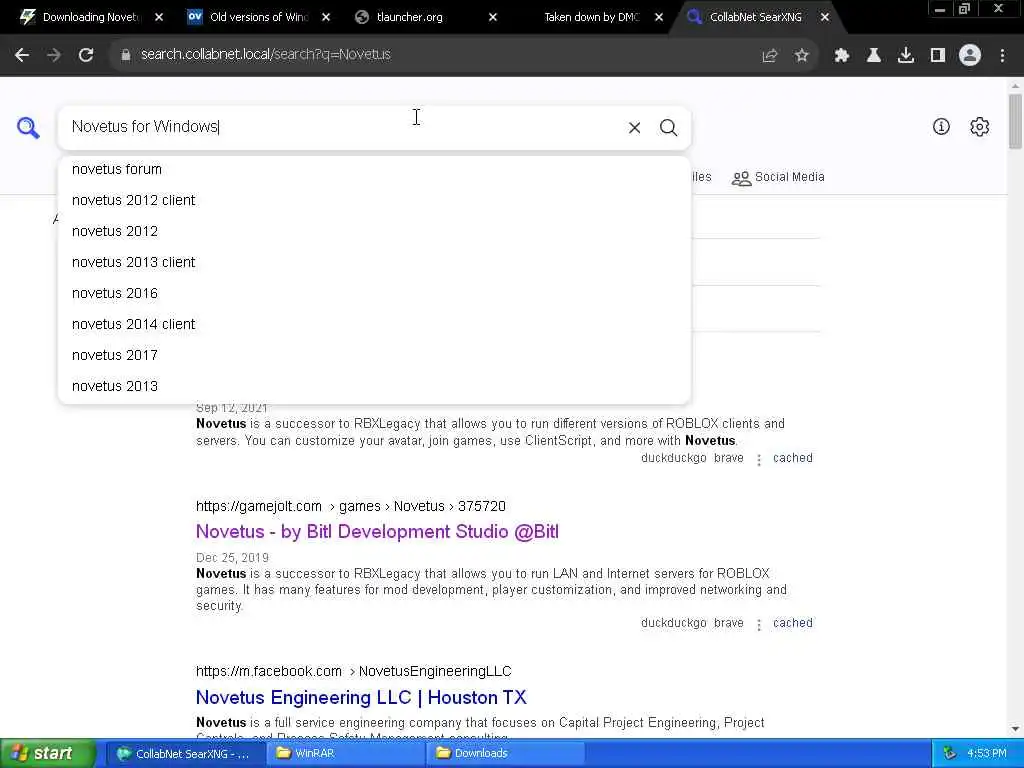Open the Extensions puzzle icon
The height and width of the screenshot is (768, 1024).
tap(842, 56)
